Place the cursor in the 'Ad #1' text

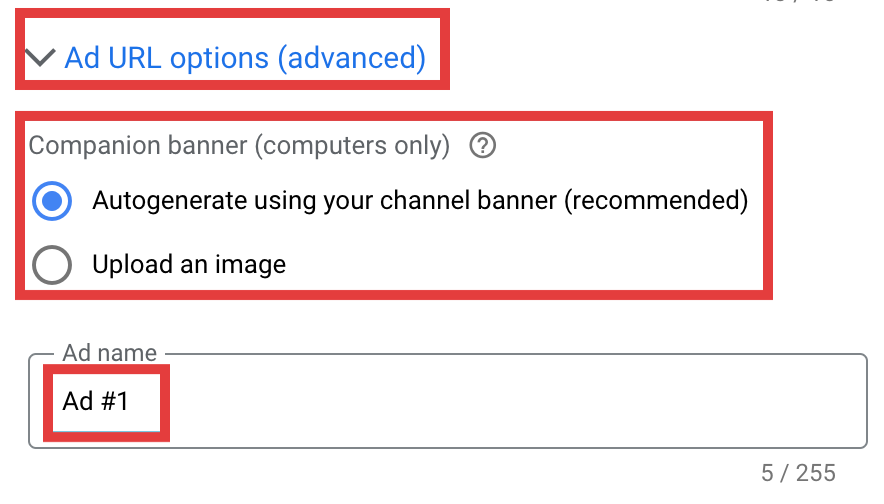[95, 401]
